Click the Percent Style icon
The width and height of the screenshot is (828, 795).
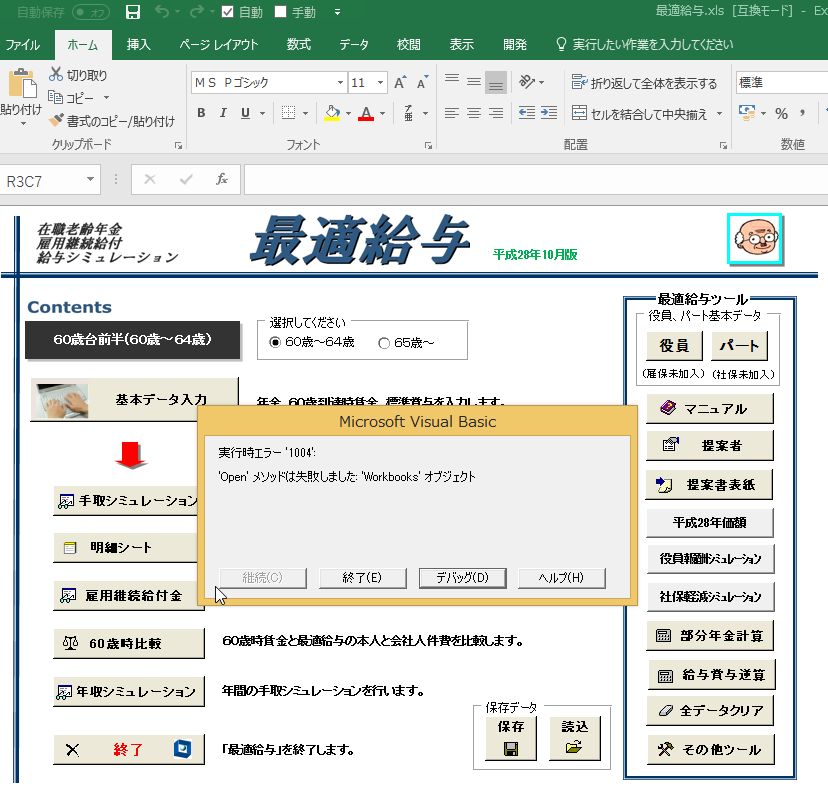pyautogui.click(x=781, y=113)
